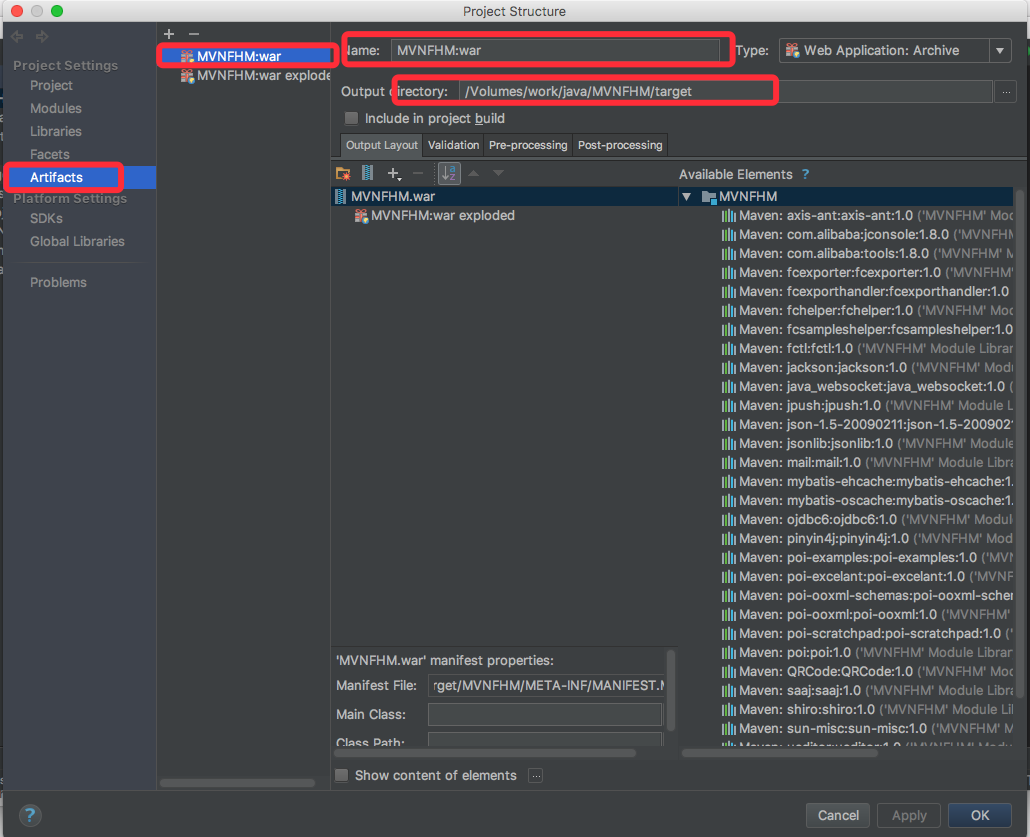Create a directory in the output layout

pos(343,173)
